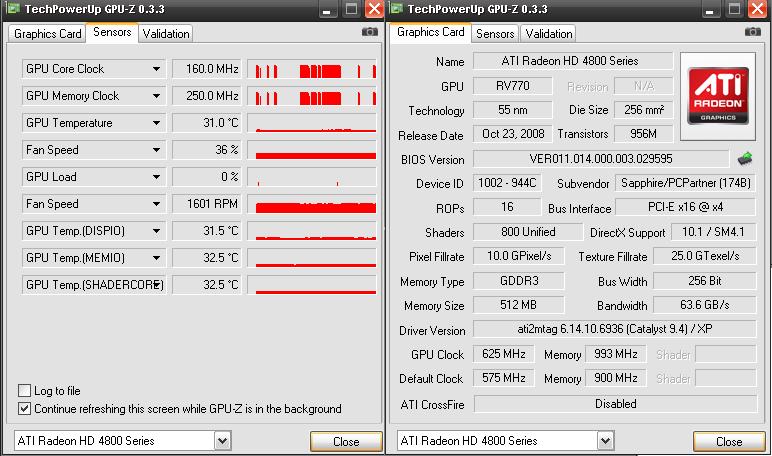
Task: Click the ROPs field showing 16
Action: tap(507, 207)
